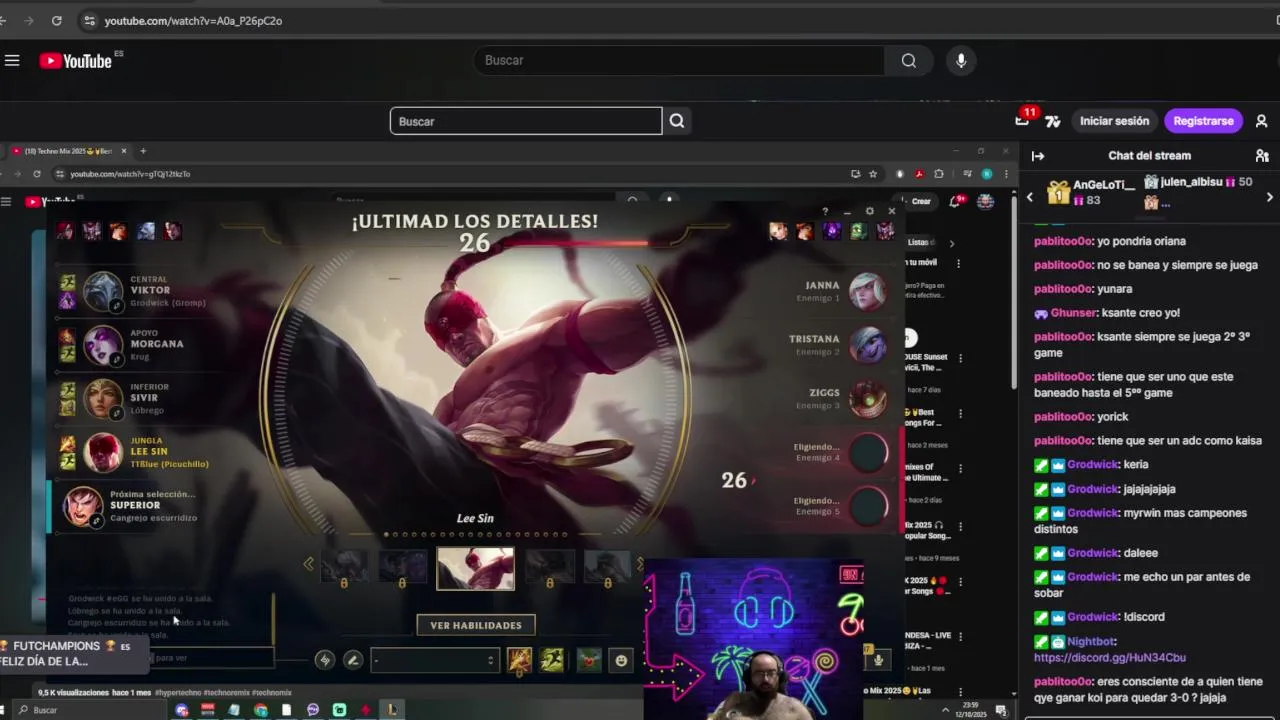1280x720 pixels.
Task: Change the second summoner spell (Ghost)
Action: click(552, 660)
